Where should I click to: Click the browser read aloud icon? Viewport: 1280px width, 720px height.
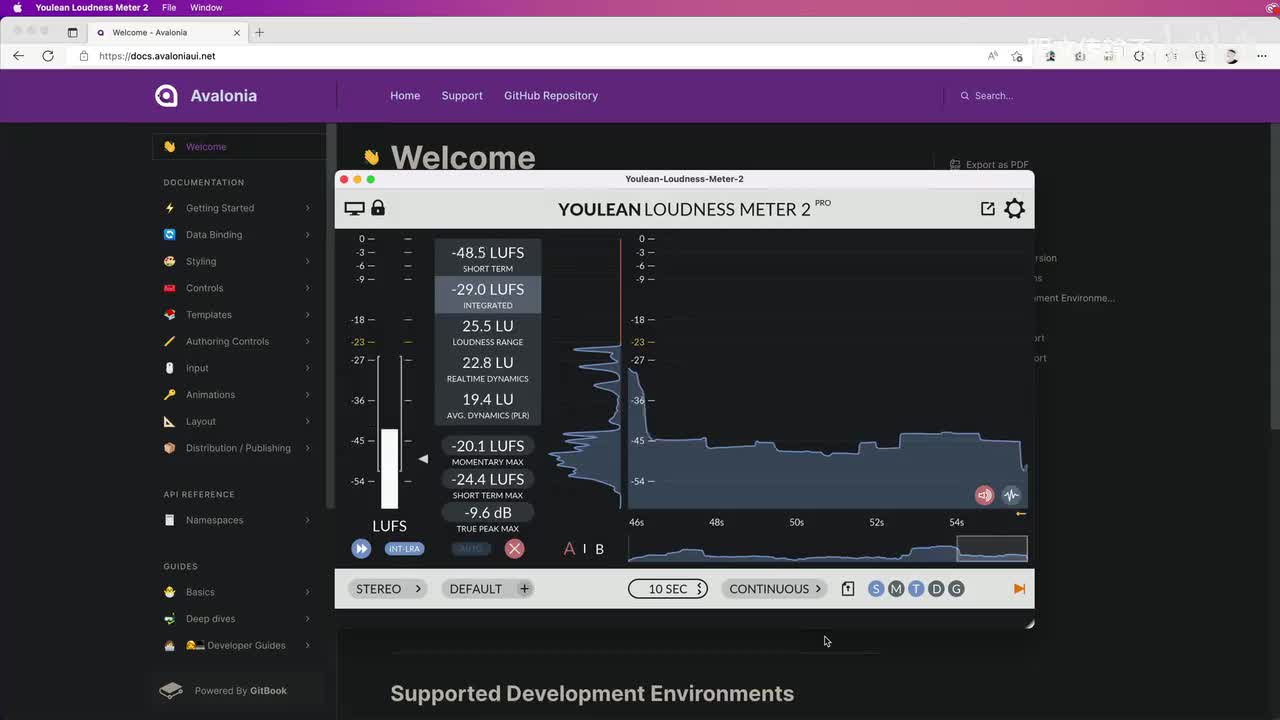pyautogui.click(x=993, y=56)
